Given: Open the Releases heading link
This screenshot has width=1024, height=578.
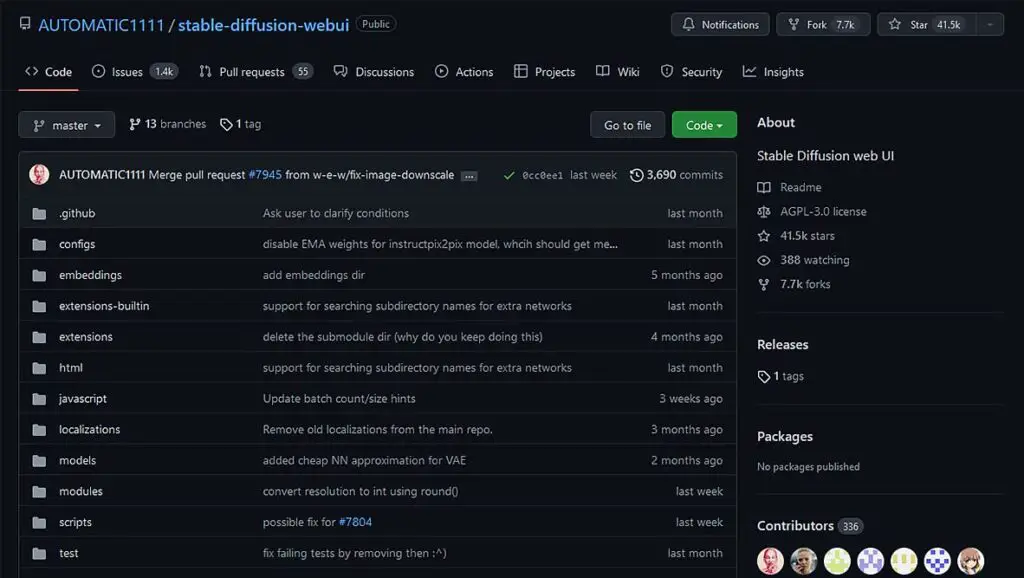Looking at the screenshot, I should (x=782, y=345).
